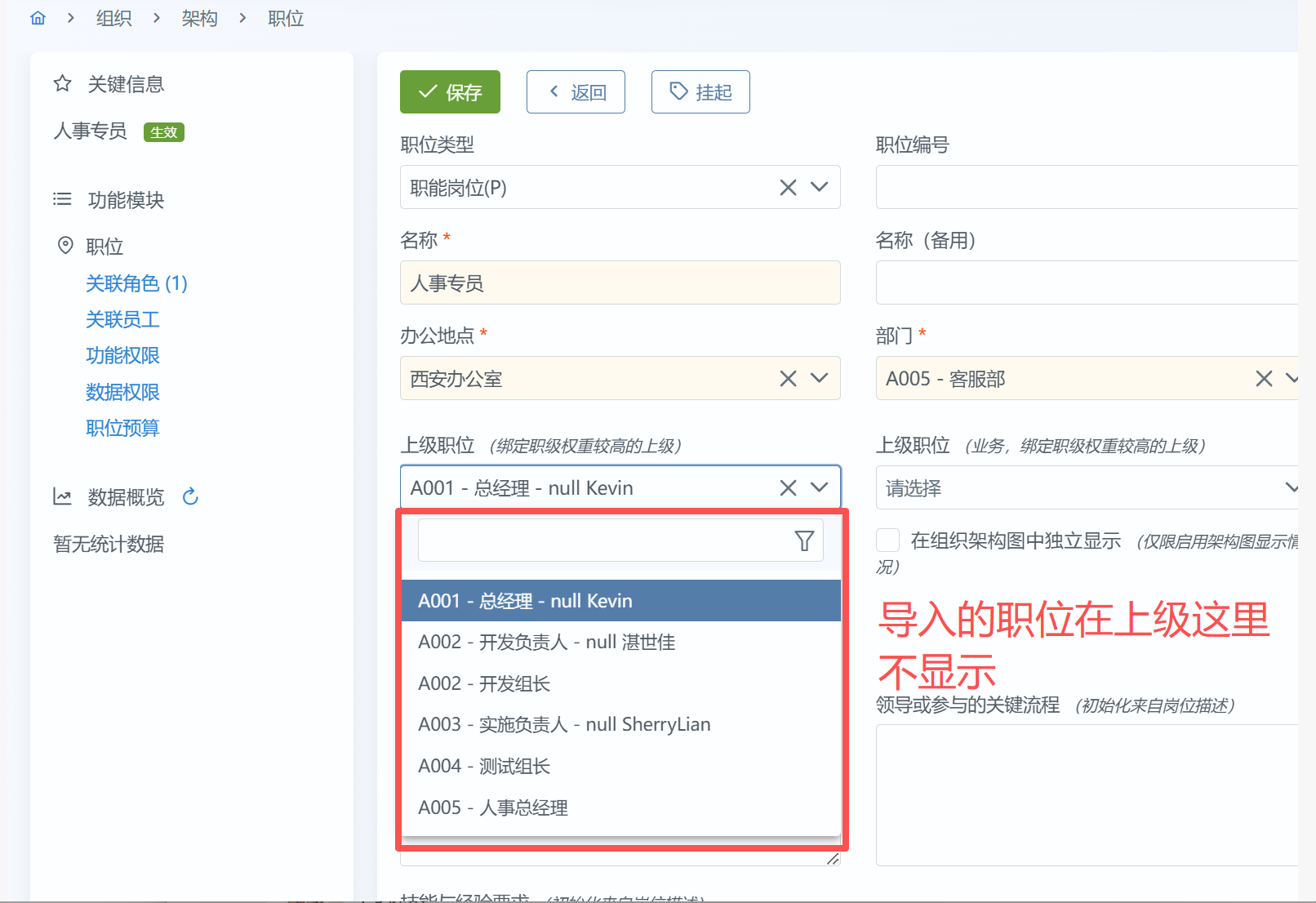Select A002 - 开发组长 from the list
Image resolution: width=1316 pixels, height=903 pixels.
pyautogui.click(x=484, y=683)
